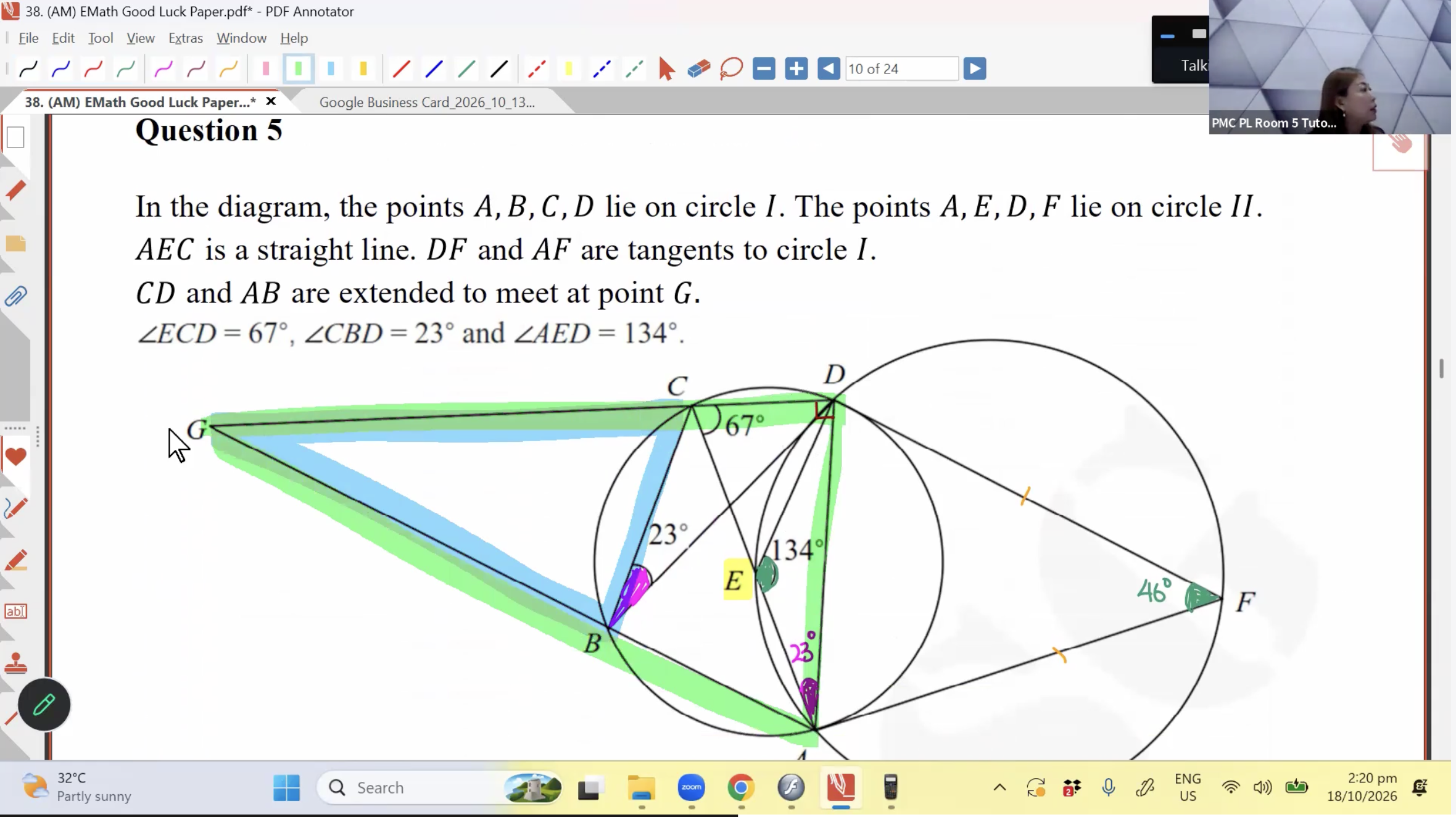Go to the next page

(x=975, y=68)
